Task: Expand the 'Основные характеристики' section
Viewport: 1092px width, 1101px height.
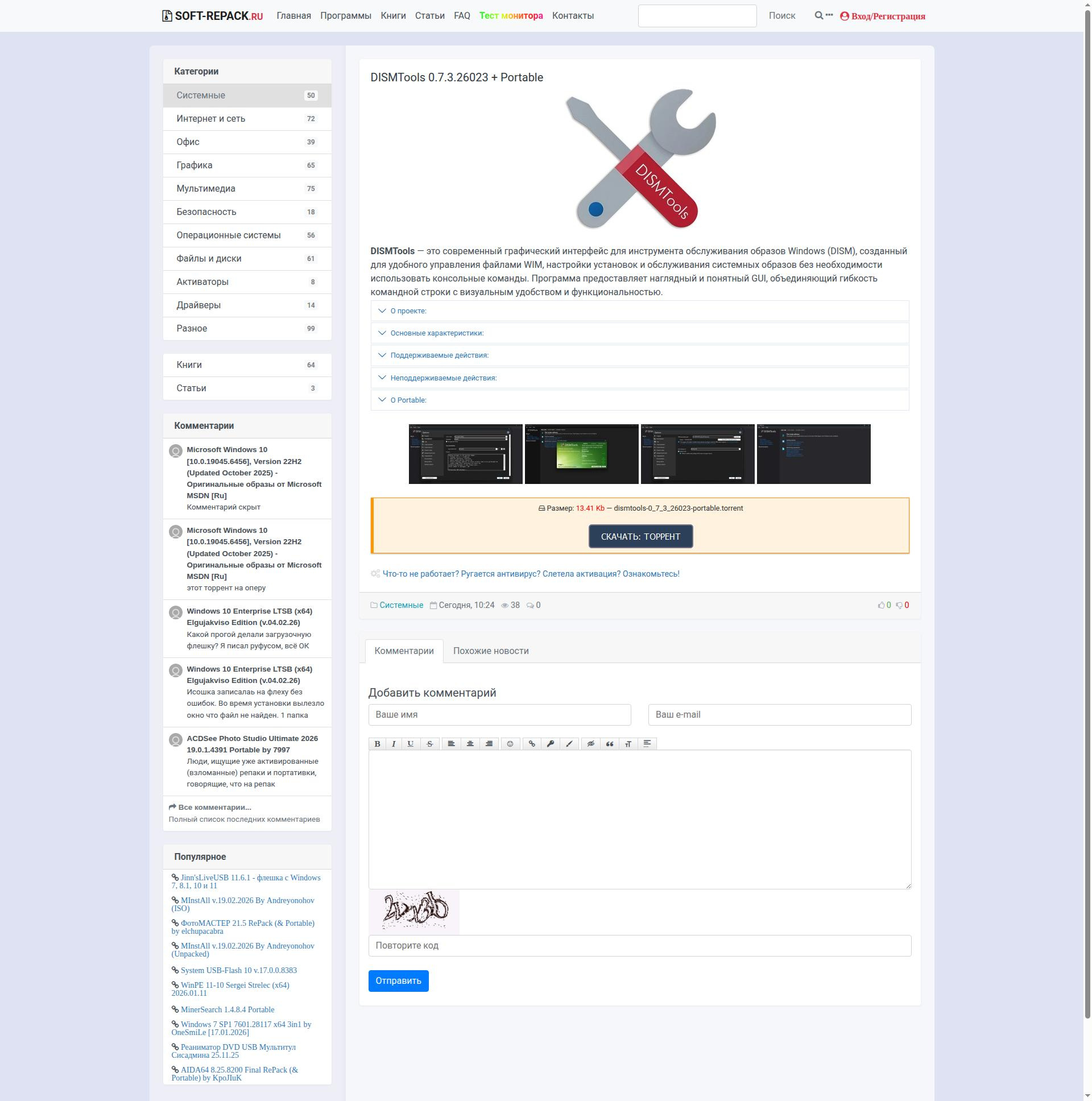Action: tap(437, 333)
